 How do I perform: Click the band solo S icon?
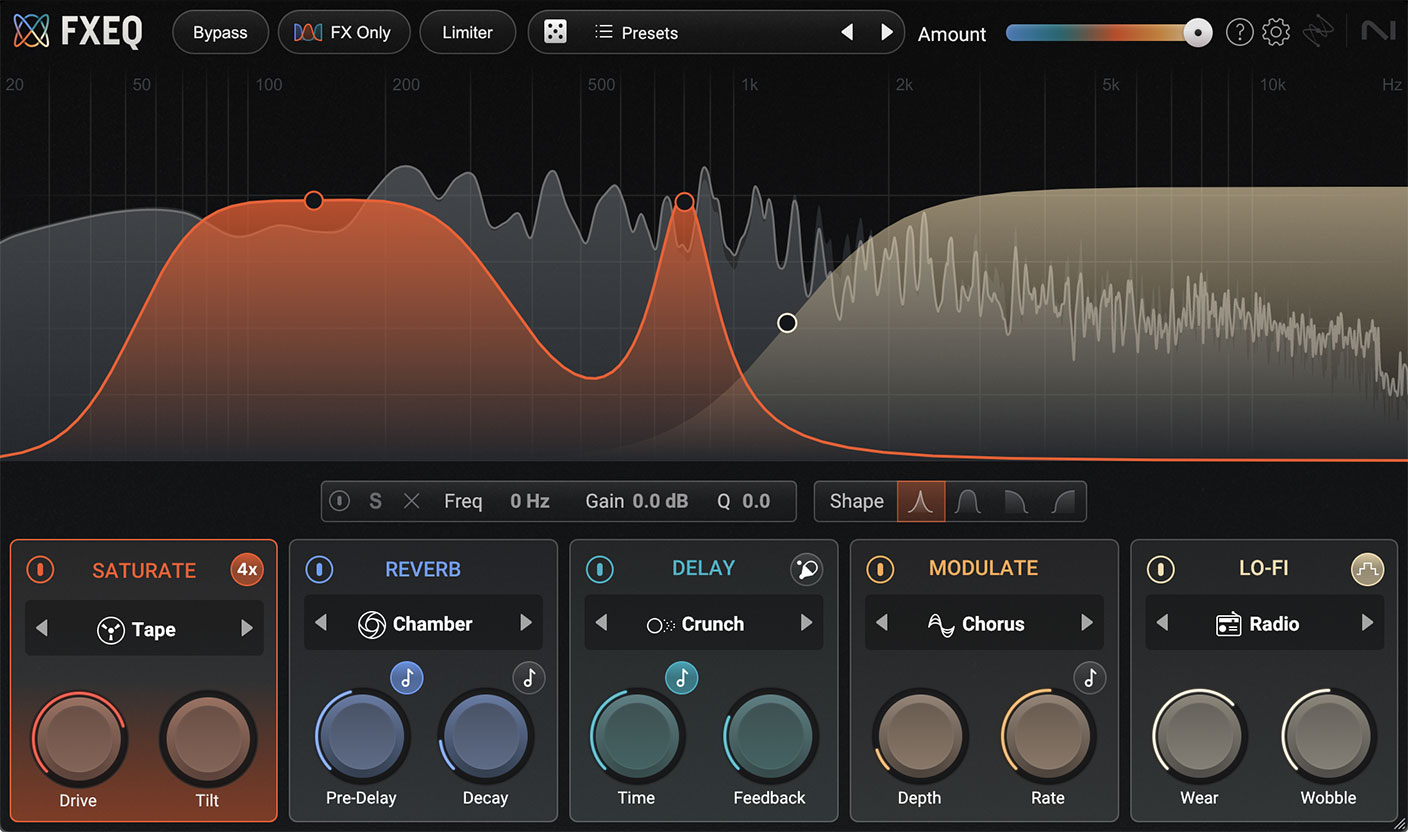click(375, 501)
